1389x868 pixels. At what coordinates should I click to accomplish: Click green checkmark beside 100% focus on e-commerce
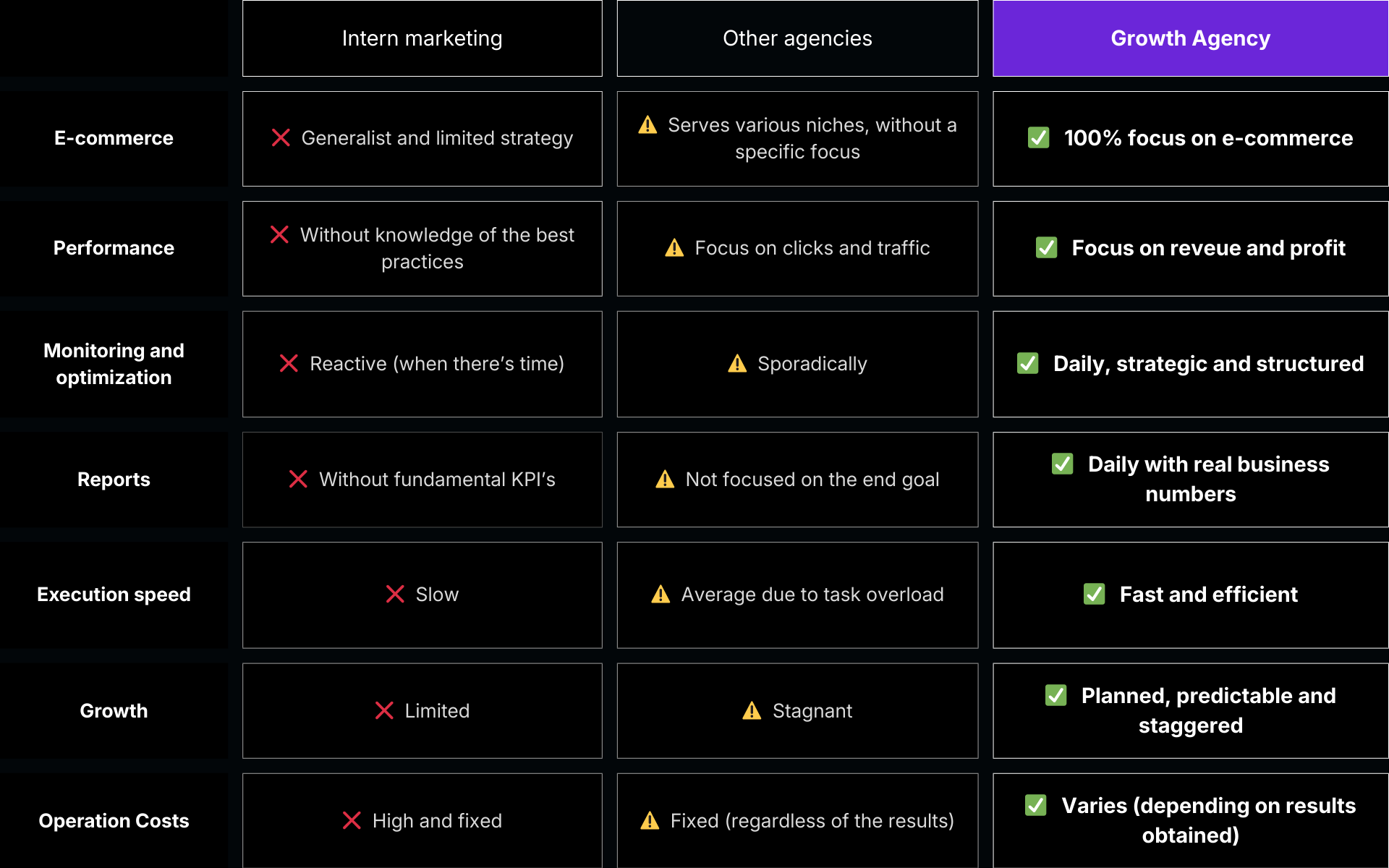(1039, 138)
